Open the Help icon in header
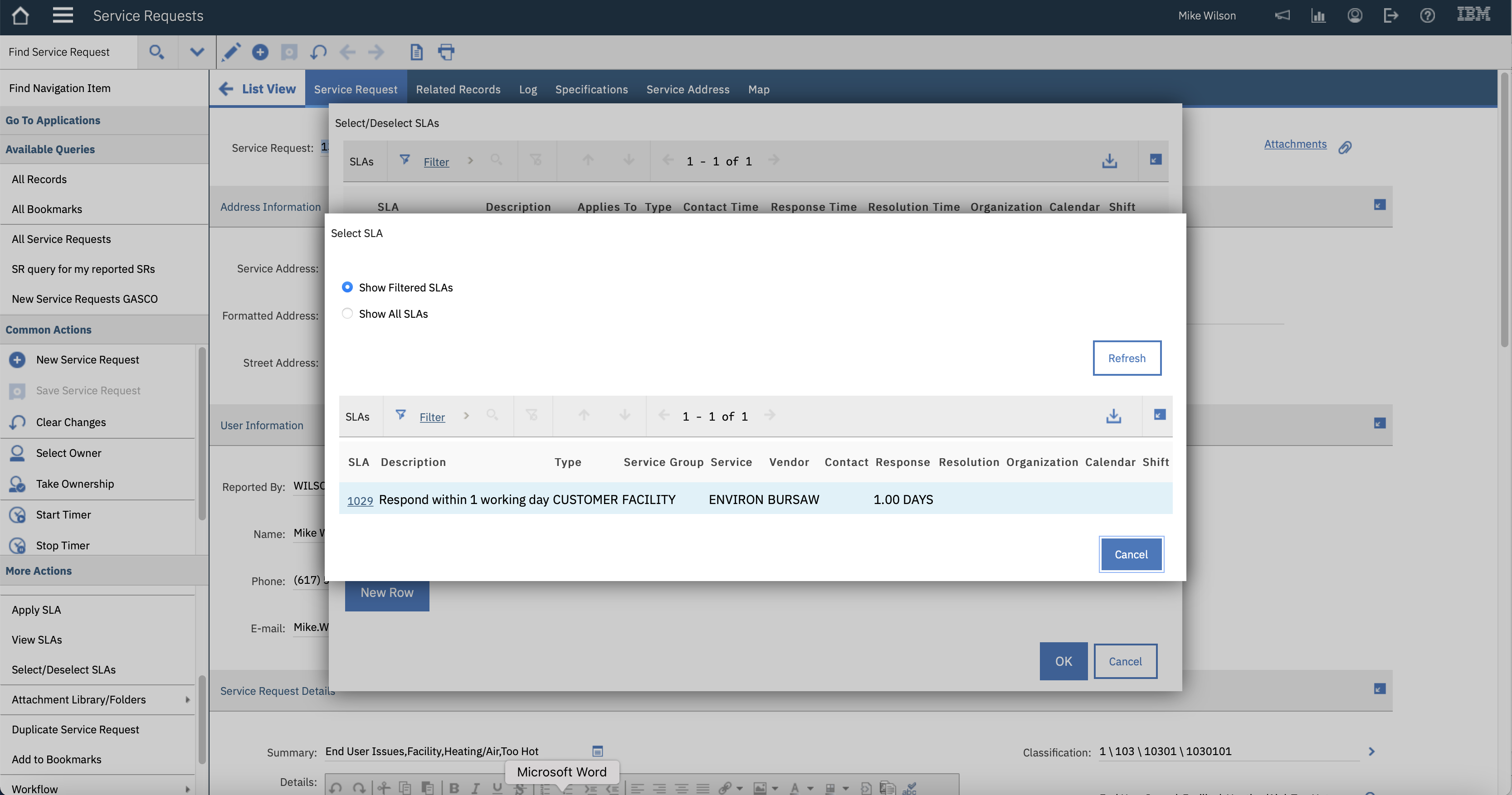 [1427, 16]
